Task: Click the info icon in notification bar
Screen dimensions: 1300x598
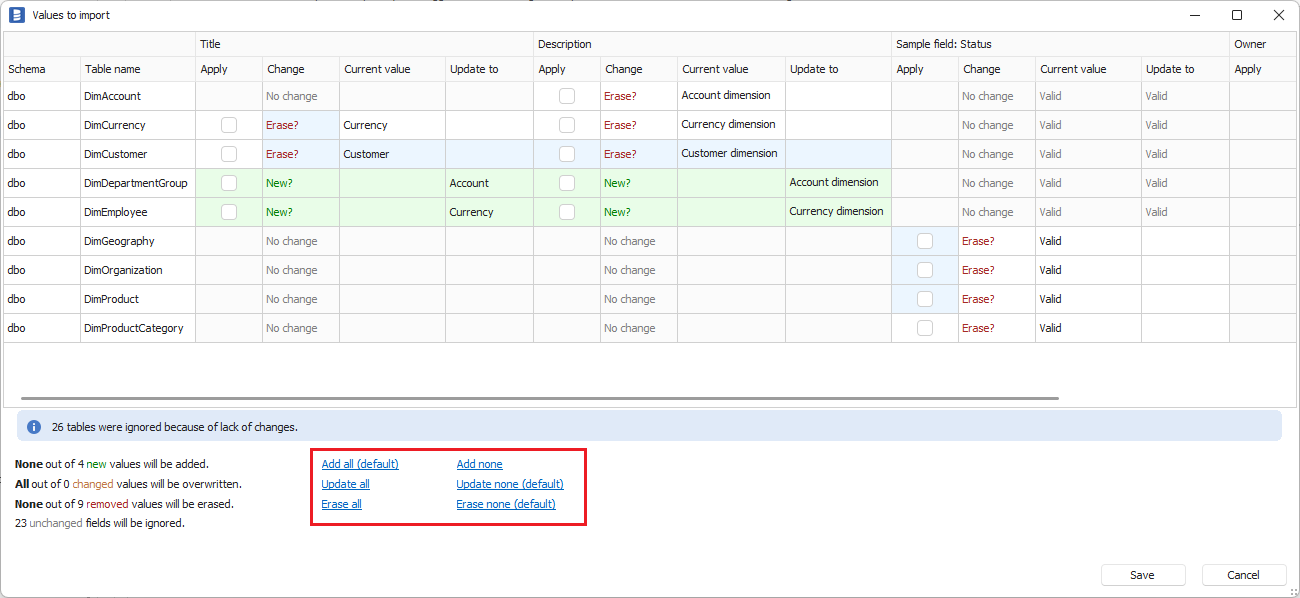Action: (x=34, y=427)
